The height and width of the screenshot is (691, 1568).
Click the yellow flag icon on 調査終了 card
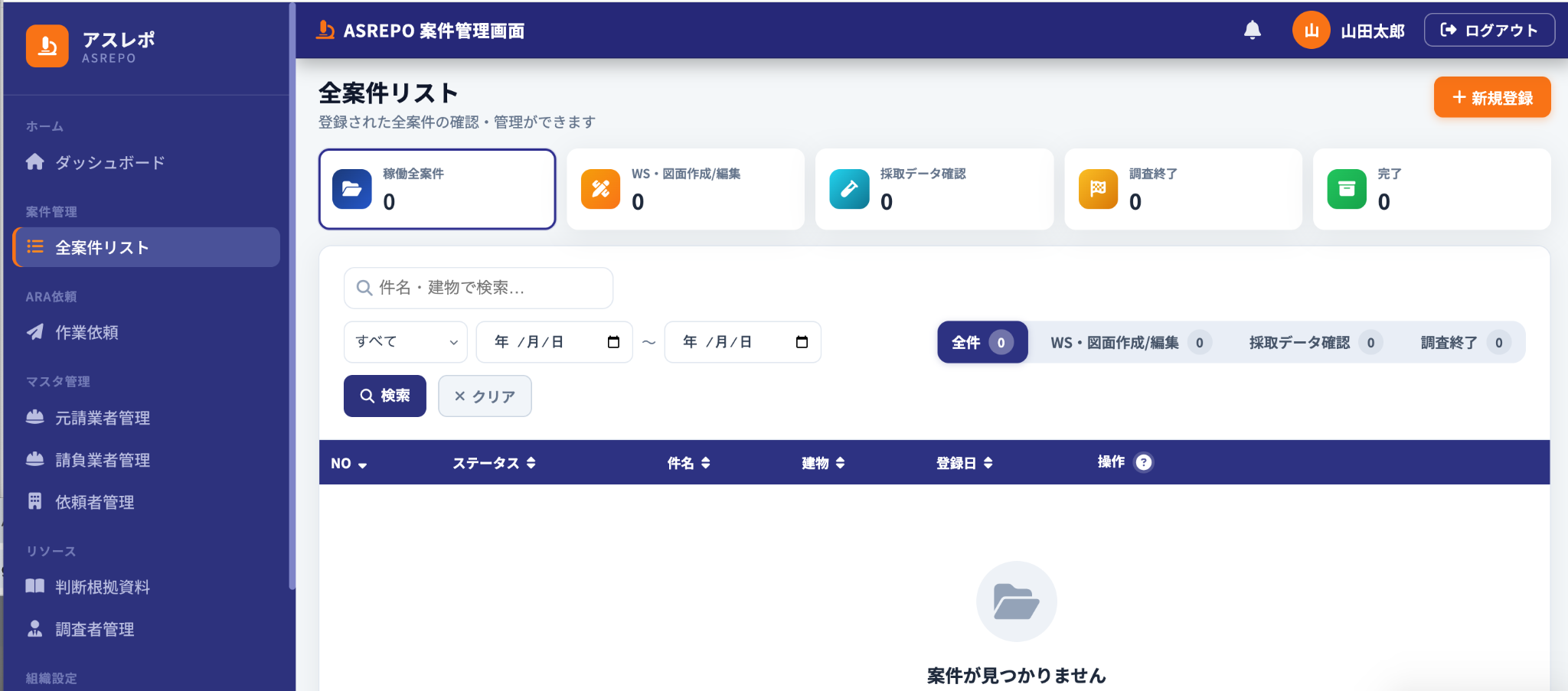pyautogui.click(x=1099, y=189)
